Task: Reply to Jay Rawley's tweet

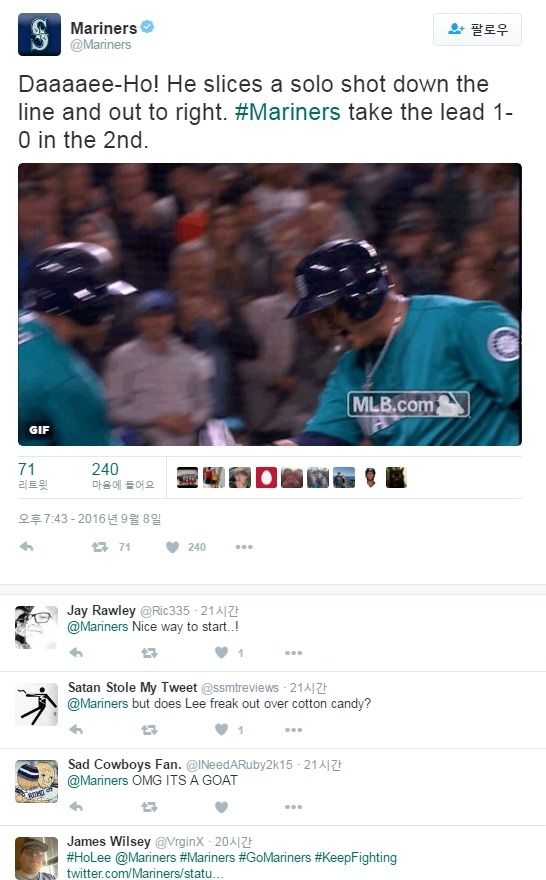Action: click(x=76, y=652)
